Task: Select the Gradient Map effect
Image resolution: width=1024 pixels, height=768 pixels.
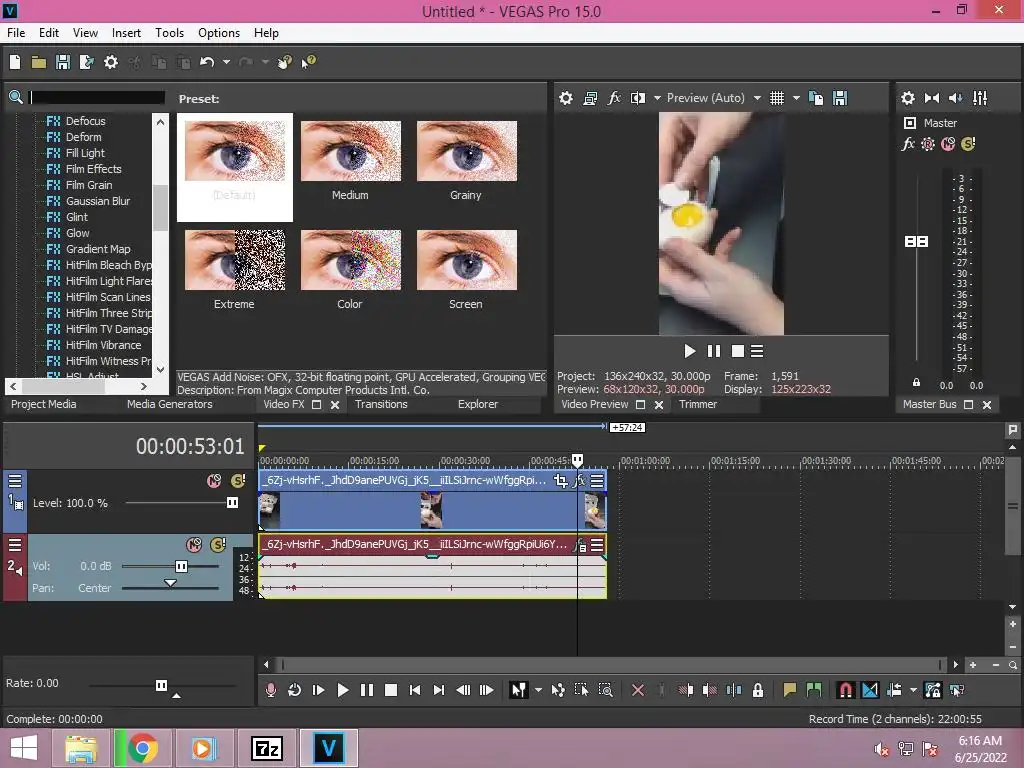Action: click(98, 249)
